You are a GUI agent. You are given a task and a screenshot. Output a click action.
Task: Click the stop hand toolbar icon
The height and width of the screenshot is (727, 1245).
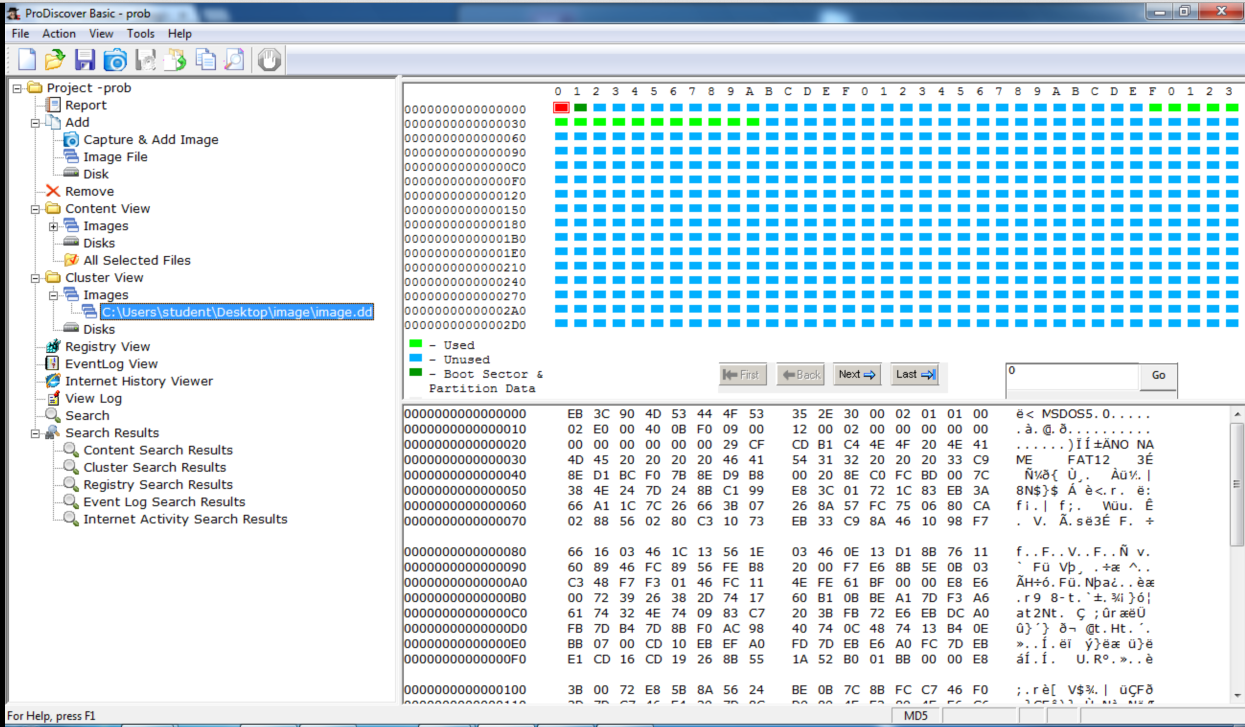[268, 59]
